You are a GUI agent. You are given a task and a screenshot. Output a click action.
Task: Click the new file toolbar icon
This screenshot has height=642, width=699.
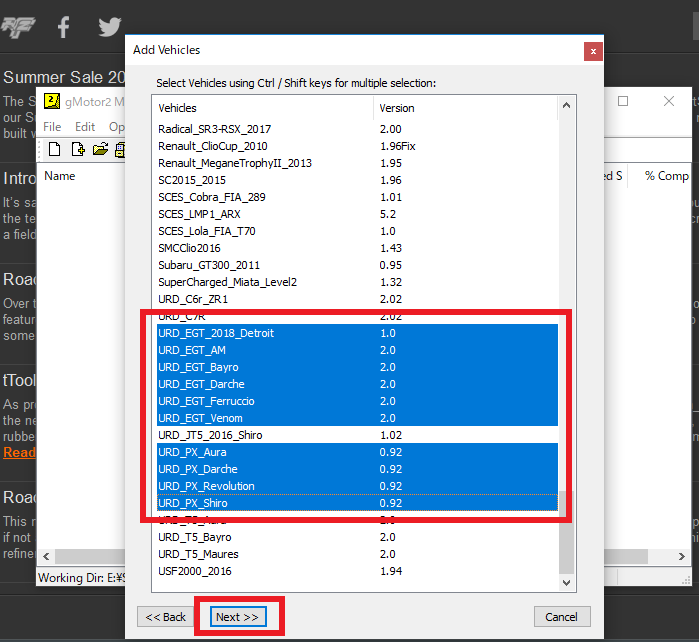(x=55, y=150)
